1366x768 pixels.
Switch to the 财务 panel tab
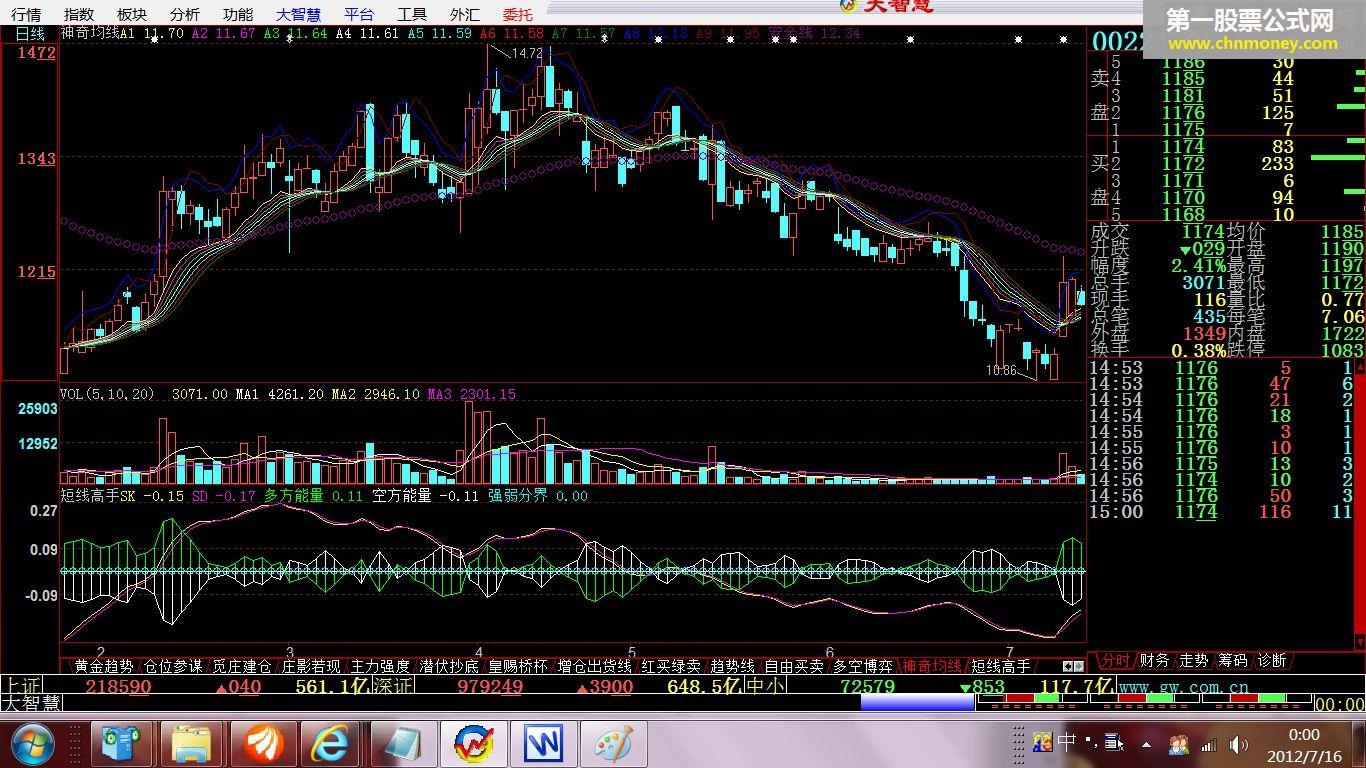[x=1154, y=661]
